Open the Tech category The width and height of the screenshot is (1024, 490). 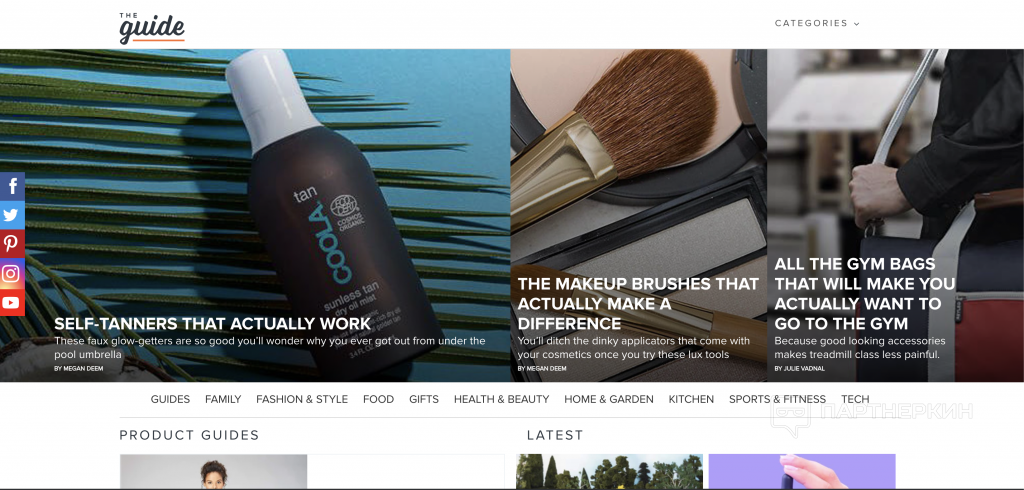856,399
